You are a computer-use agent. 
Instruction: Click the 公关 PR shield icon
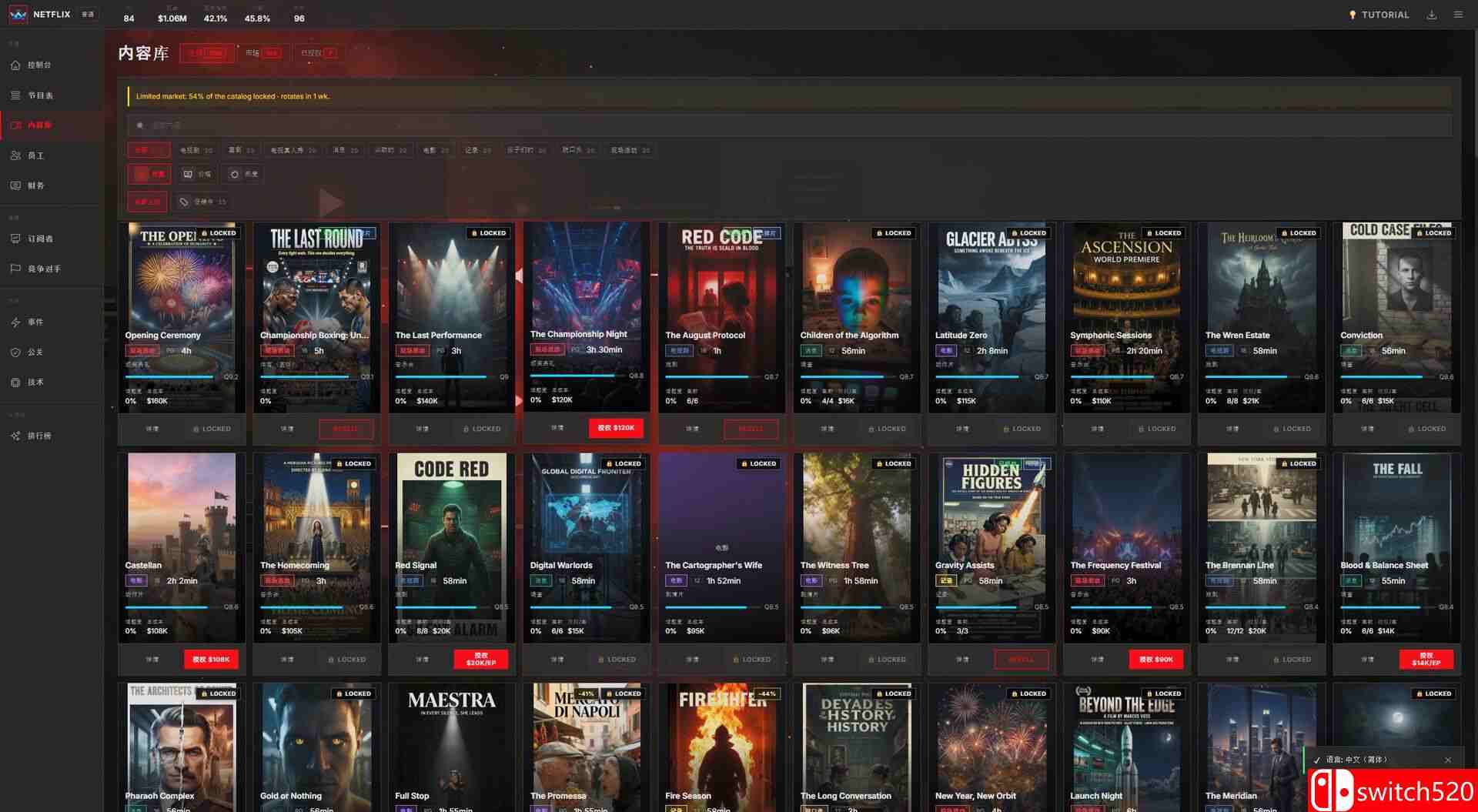click(15, 353)
